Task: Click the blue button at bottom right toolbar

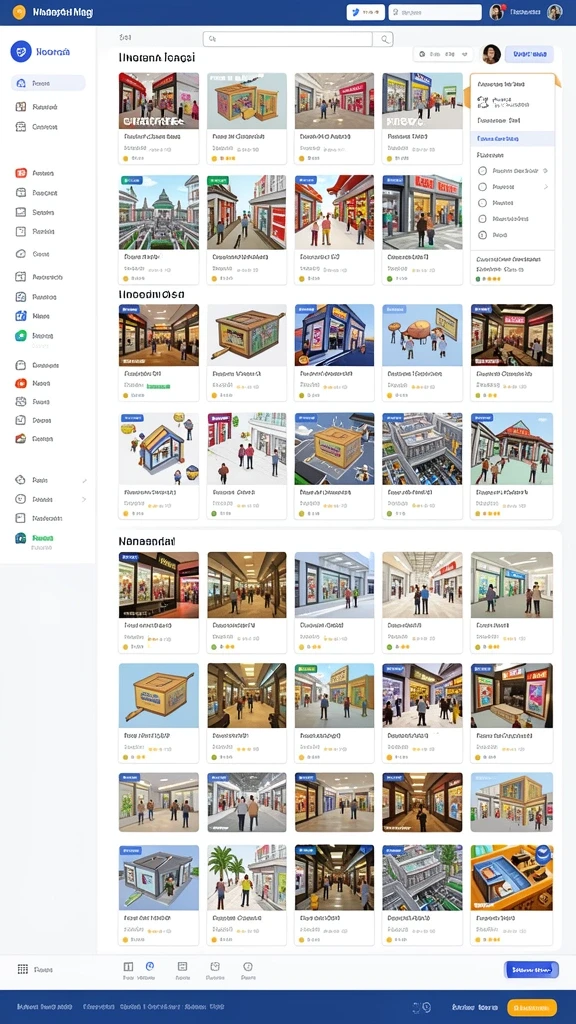Action: point(532,970)
